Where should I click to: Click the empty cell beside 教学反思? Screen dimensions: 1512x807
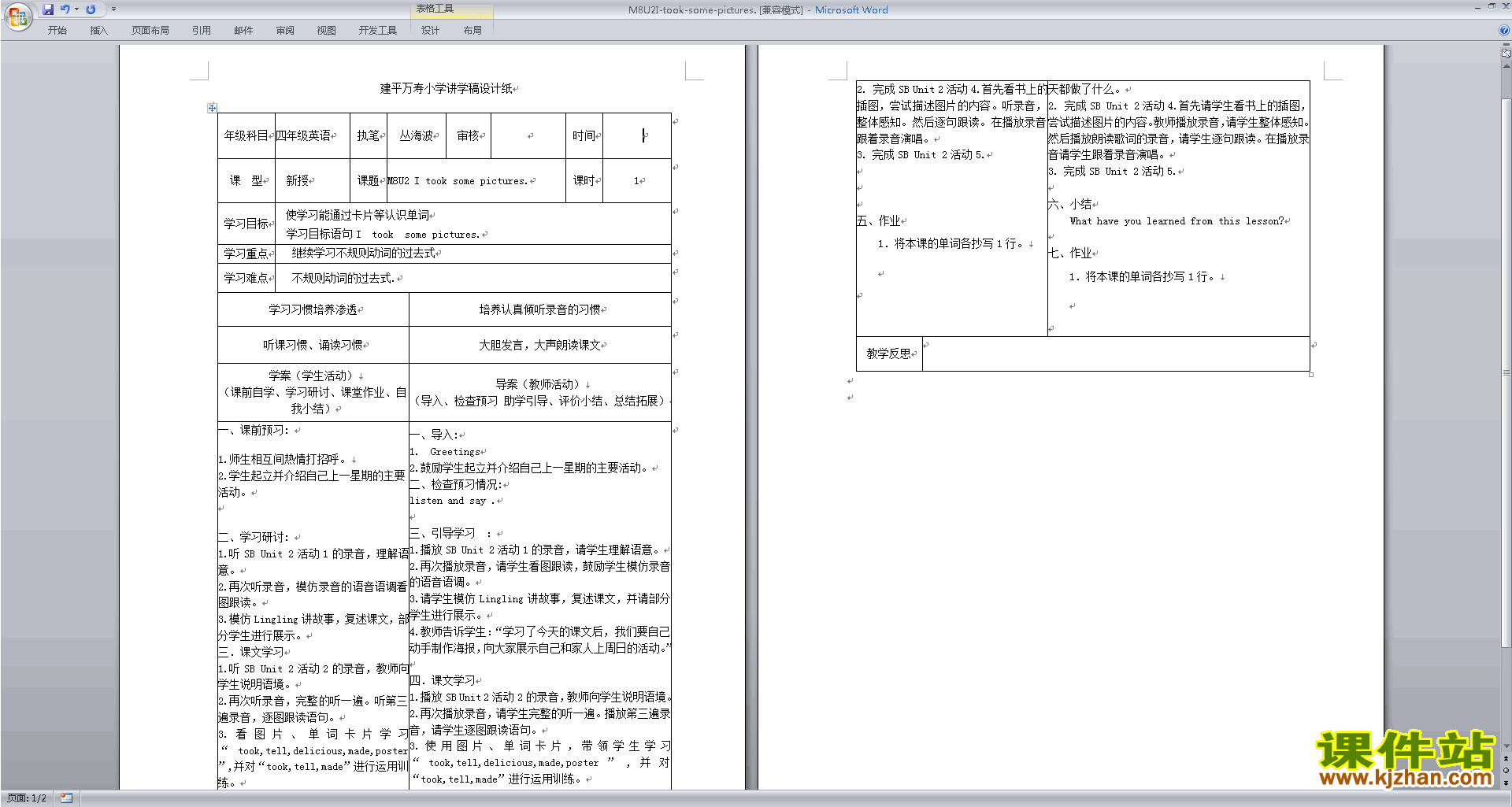coord(1116,354)
